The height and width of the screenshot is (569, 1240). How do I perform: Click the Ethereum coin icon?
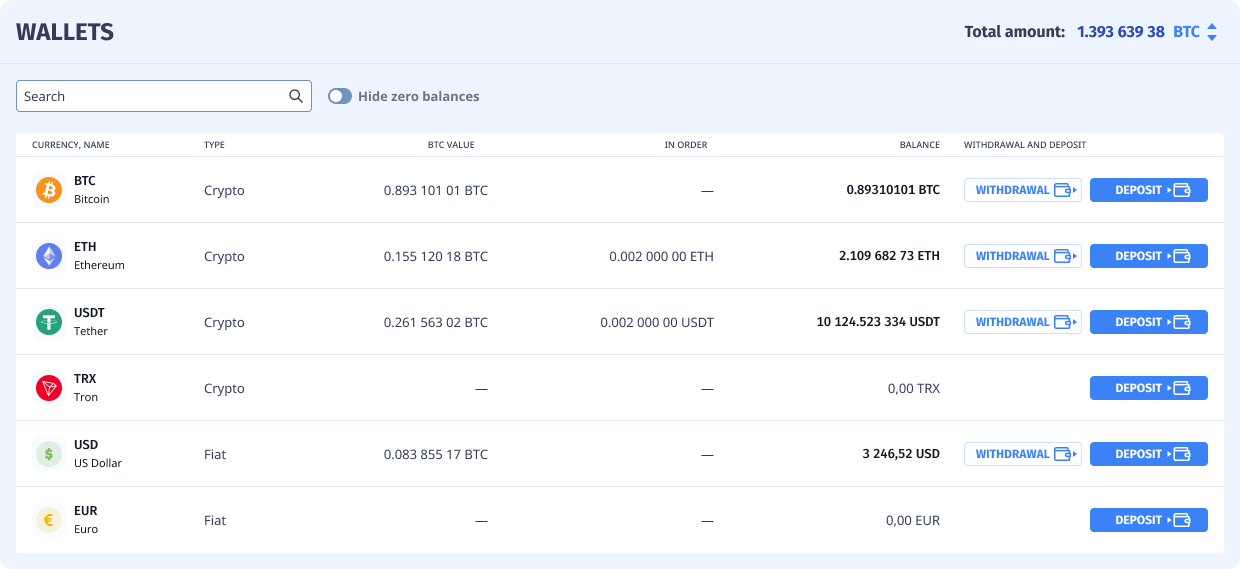pyautogui.click(x=49, y=256)
